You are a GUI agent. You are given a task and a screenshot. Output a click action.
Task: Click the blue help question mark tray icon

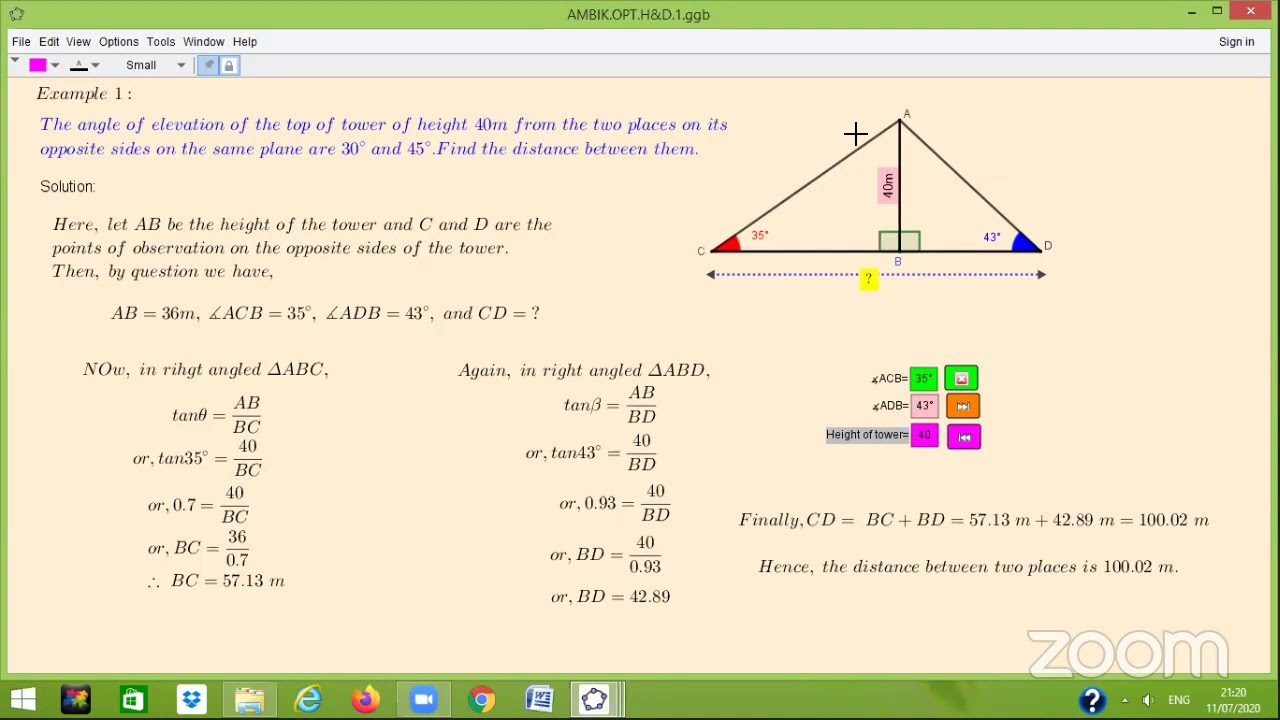coord(1092,700)
